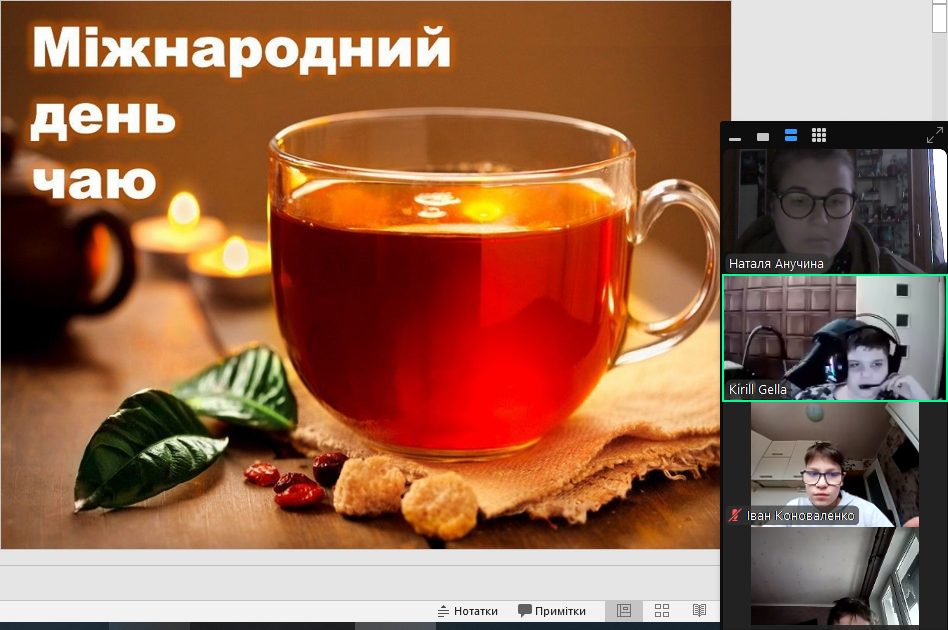This screenshot has height=630, width=948.
Task: Switch Zoom panel to gallery grid view
Action: (819, 135)
